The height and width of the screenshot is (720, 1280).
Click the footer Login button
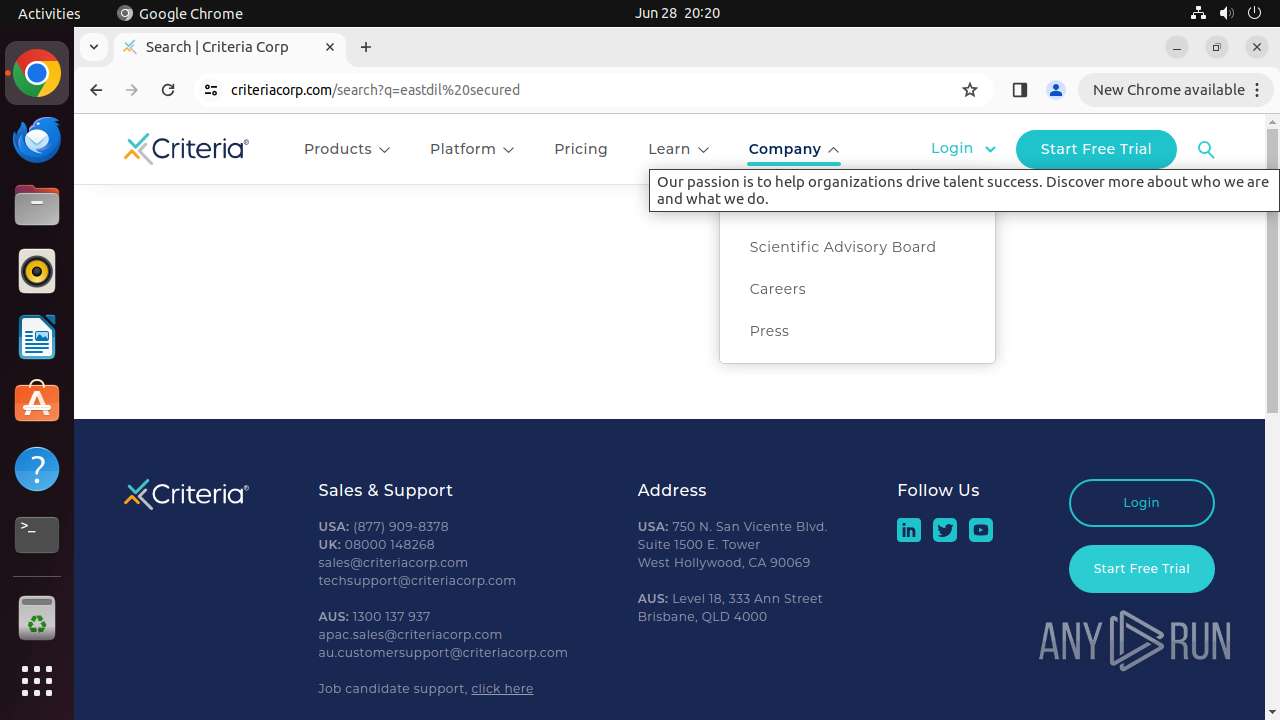[x=1141, y=503]
